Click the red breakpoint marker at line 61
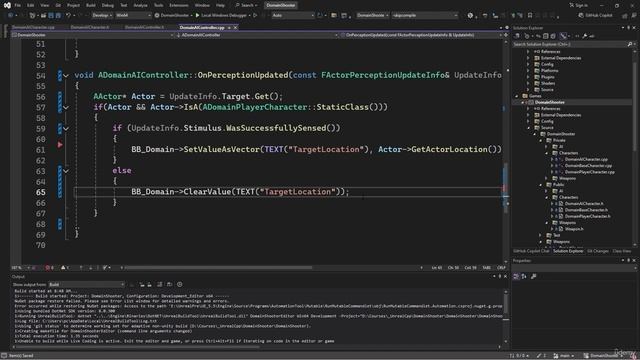The height and width of the screenshot is (360, 640). 60,145
